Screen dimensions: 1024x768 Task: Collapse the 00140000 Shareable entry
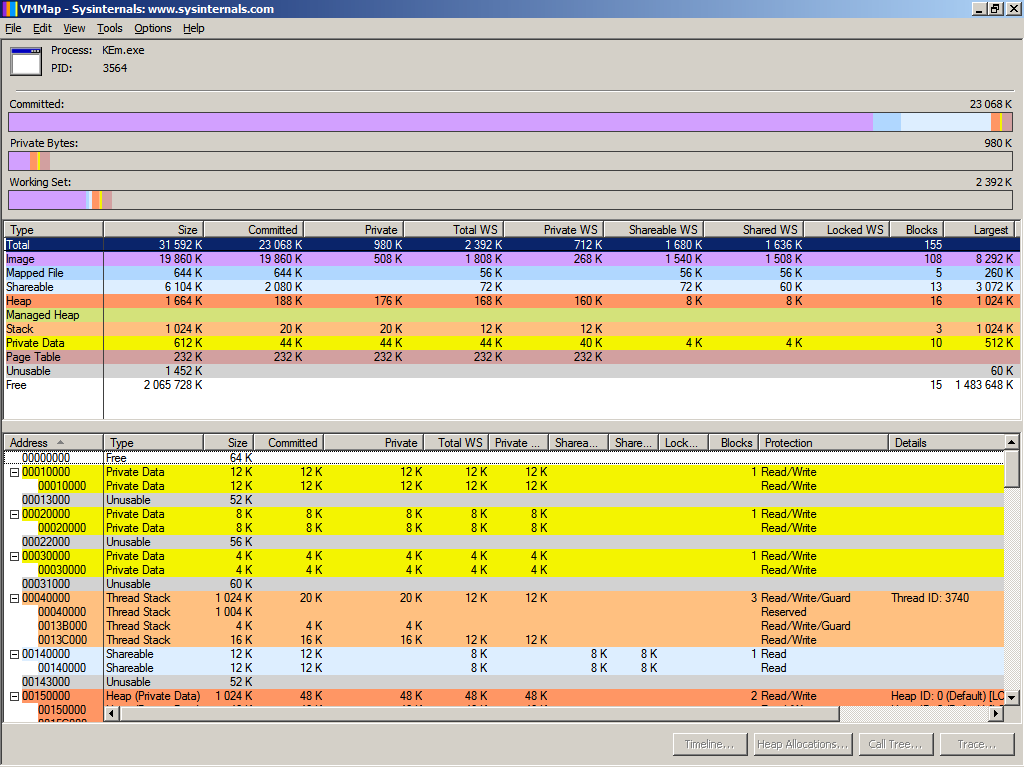click(x=14, y=654)
